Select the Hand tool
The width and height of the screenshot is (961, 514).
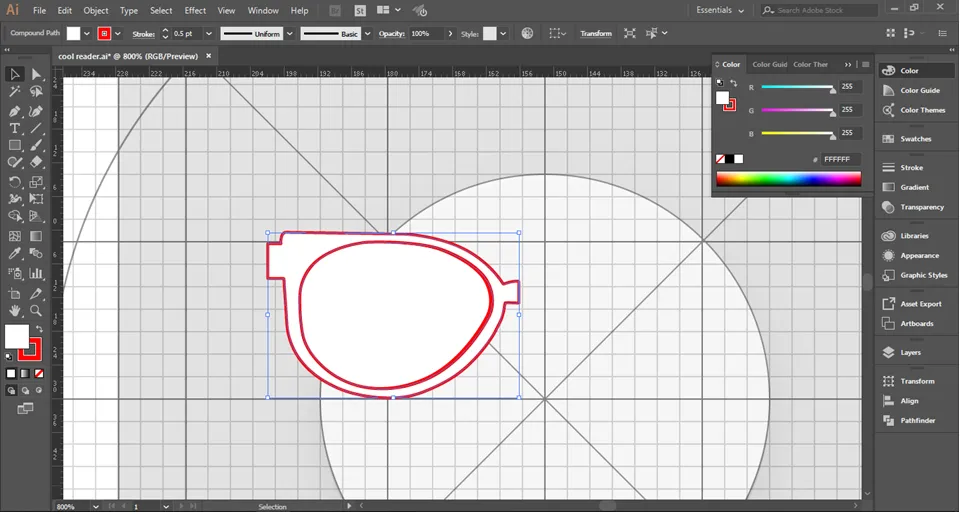[15, 311]
